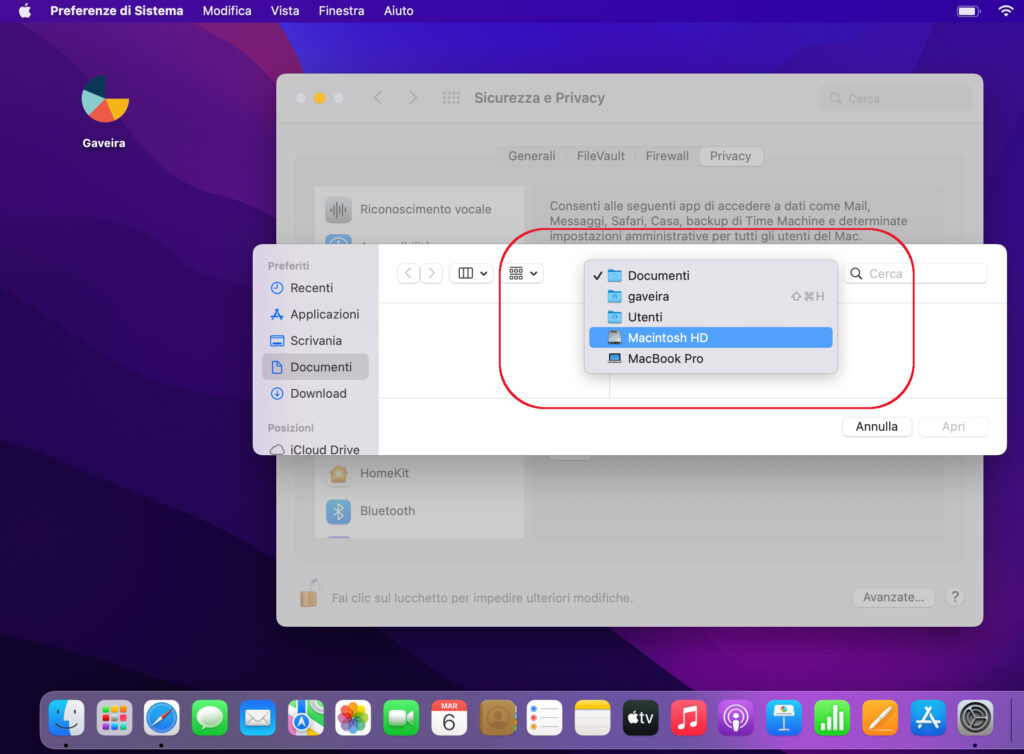
Task: Select Recenti in the sidebar
Action: pos(315,288)
